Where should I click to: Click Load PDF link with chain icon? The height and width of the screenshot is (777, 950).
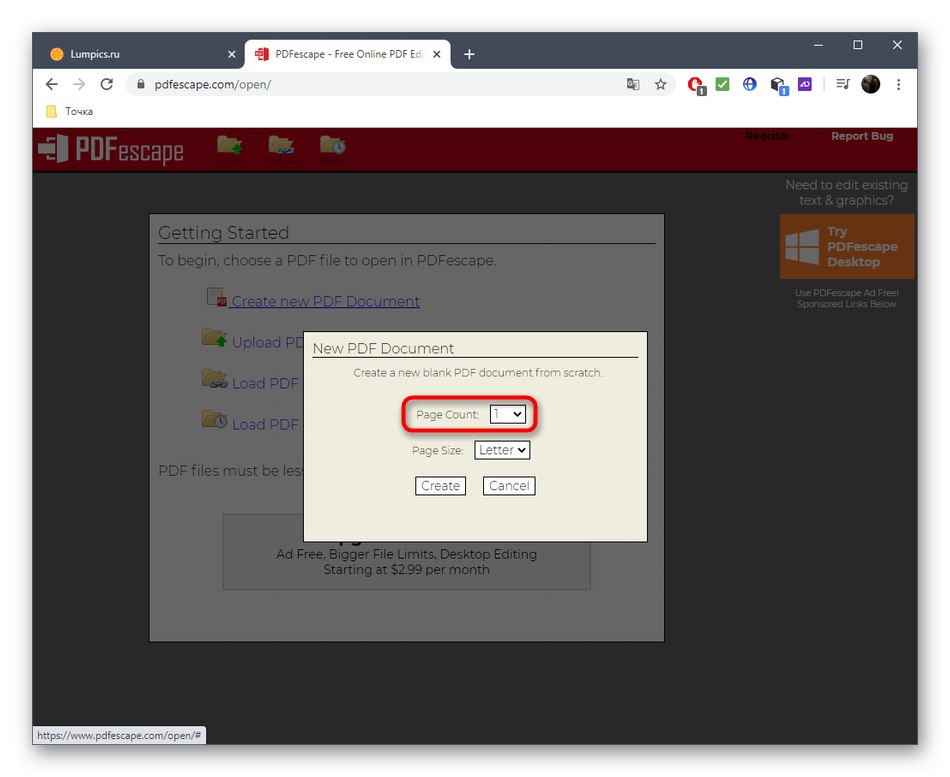[x=265, y=384]
